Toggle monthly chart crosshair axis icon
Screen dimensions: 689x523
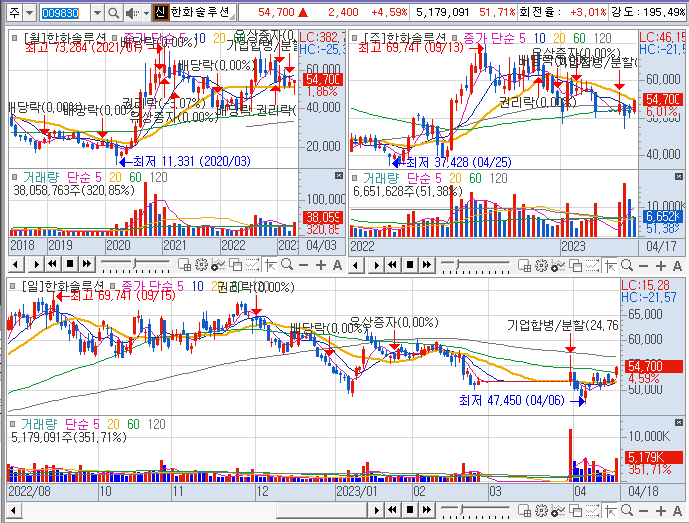pyautogui.click(x=271, y=265)
